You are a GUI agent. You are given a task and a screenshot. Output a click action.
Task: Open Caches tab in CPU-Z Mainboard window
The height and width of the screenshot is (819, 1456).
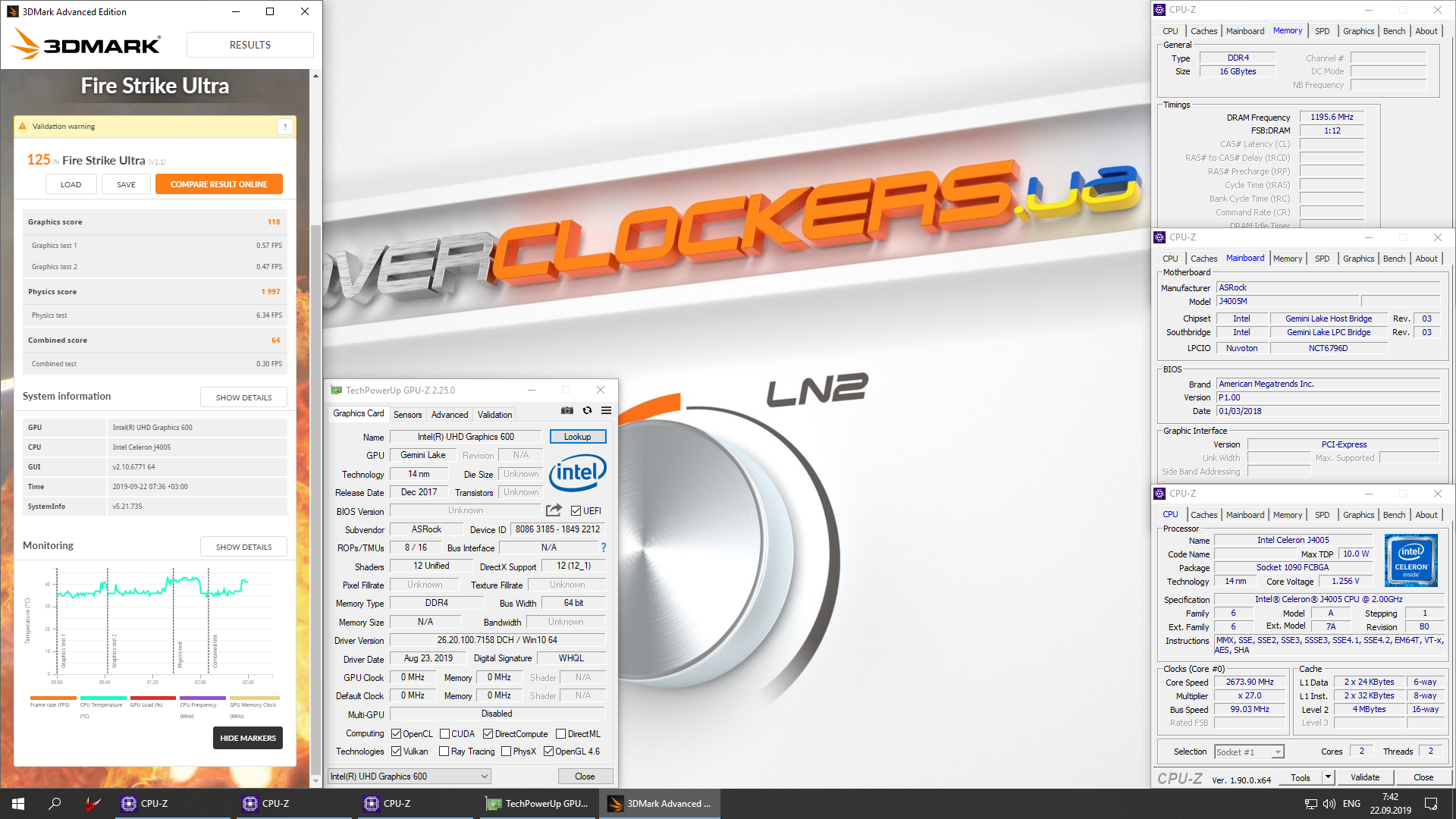[x=1203, y=259]
